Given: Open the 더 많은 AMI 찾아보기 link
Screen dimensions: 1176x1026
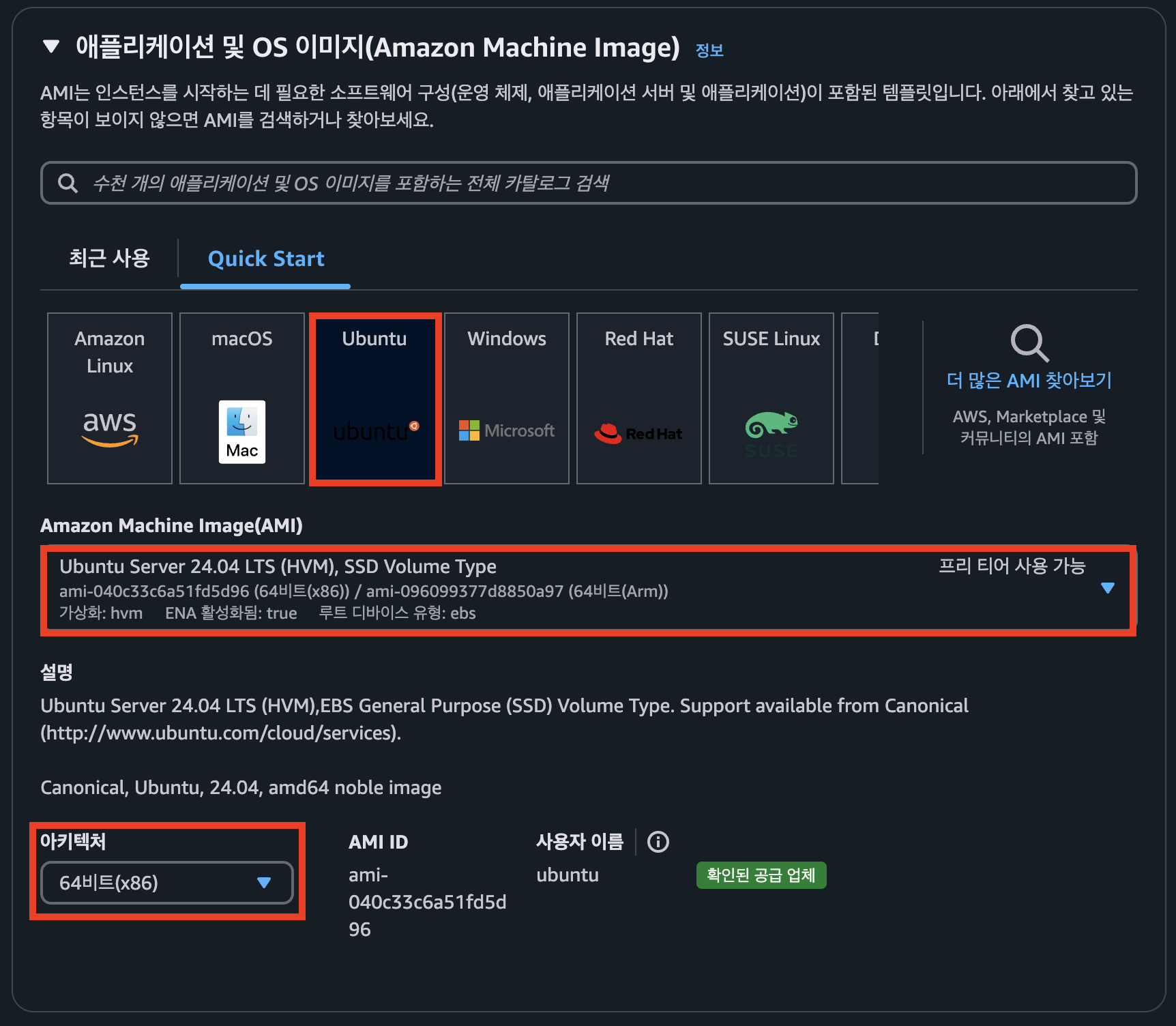Looking at the screenshot, I should click(1029, 380).
